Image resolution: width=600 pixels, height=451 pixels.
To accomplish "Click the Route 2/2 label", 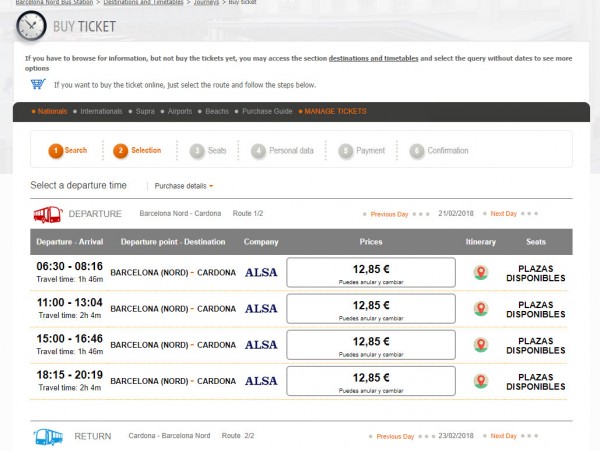I will [x=238, y=436].
